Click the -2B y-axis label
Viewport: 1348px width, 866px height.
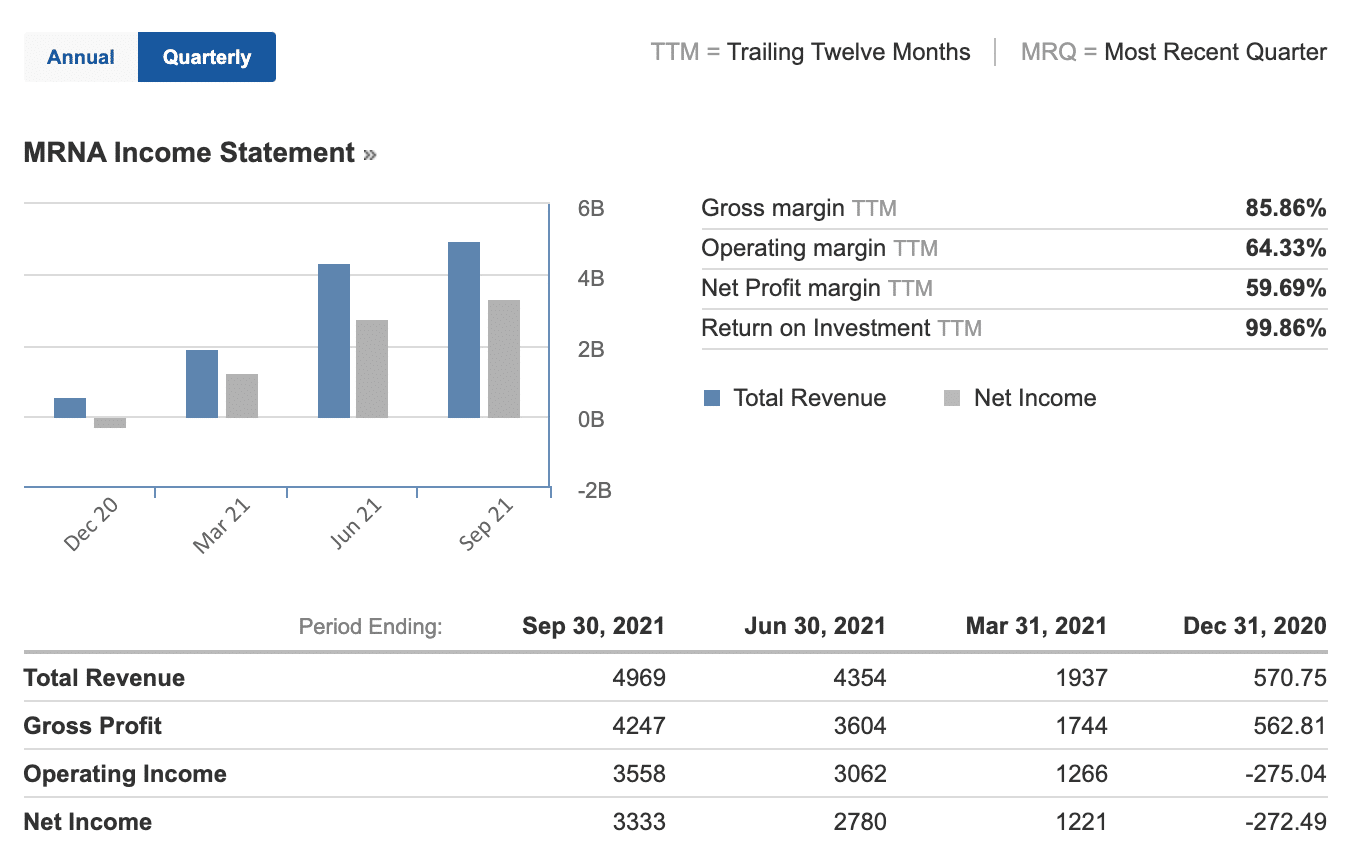tap(595, 490)
